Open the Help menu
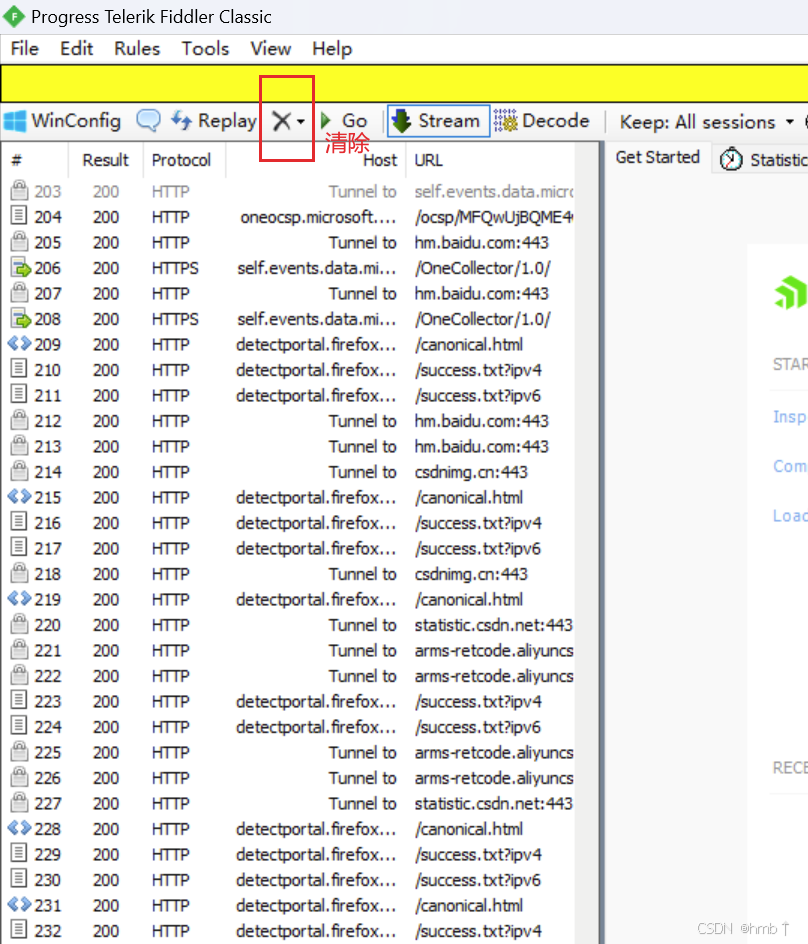 [x=332, y=49]
